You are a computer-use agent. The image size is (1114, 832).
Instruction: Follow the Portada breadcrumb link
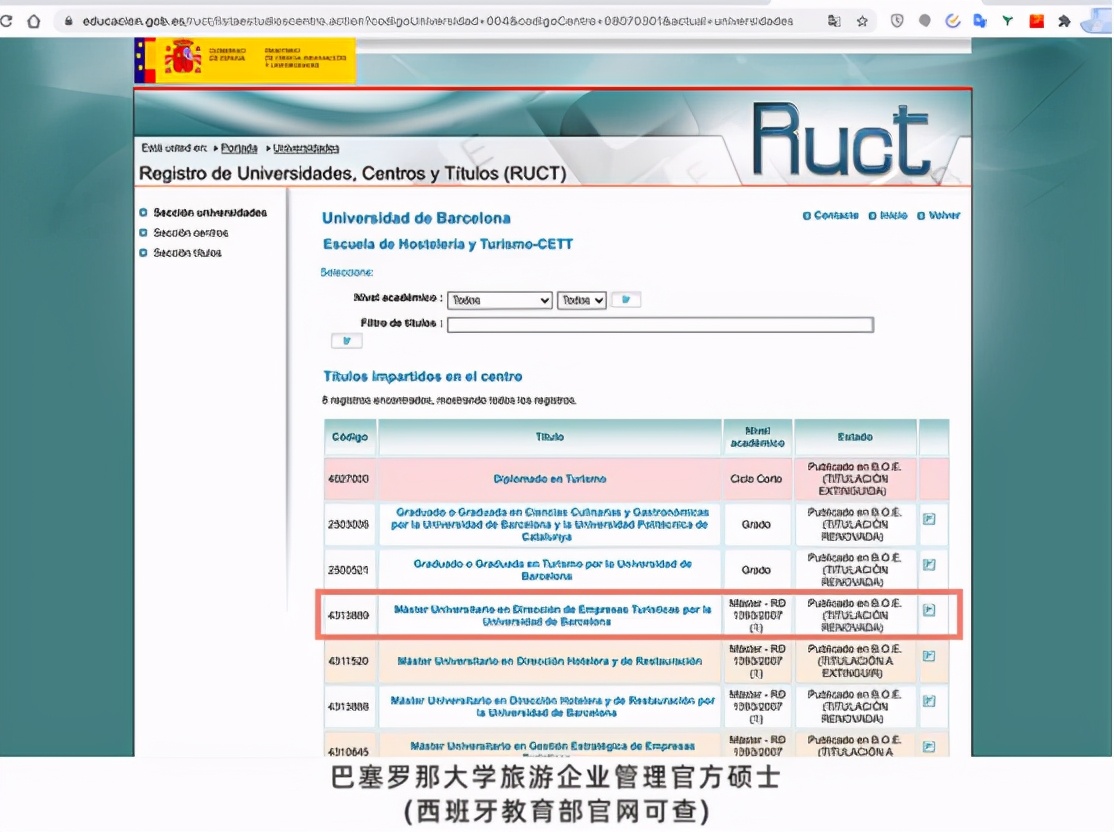(239, 148)
